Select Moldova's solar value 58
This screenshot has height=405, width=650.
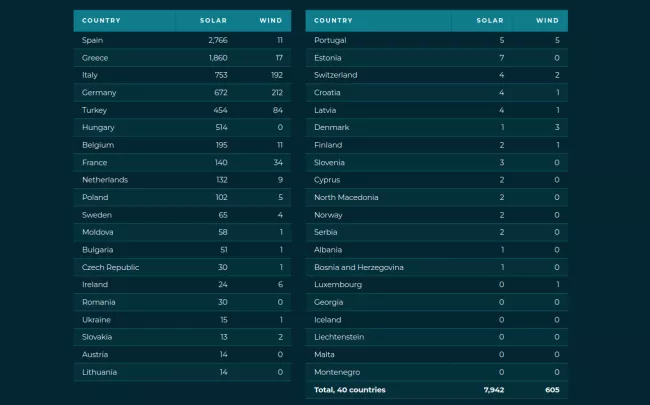click(223, 232)
